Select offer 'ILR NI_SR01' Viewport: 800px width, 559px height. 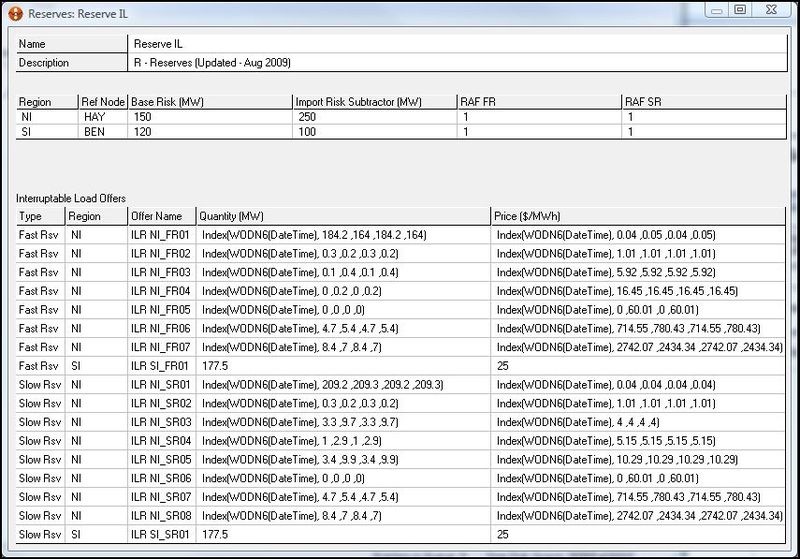162,385
